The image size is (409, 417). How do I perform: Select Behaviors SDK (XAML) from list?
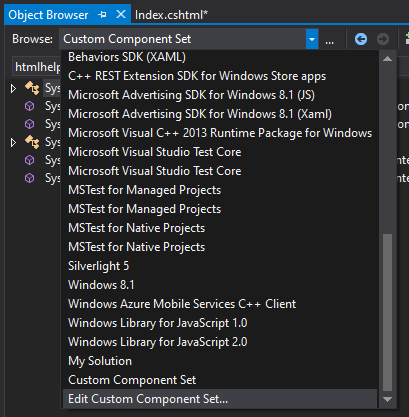point(220,57)
